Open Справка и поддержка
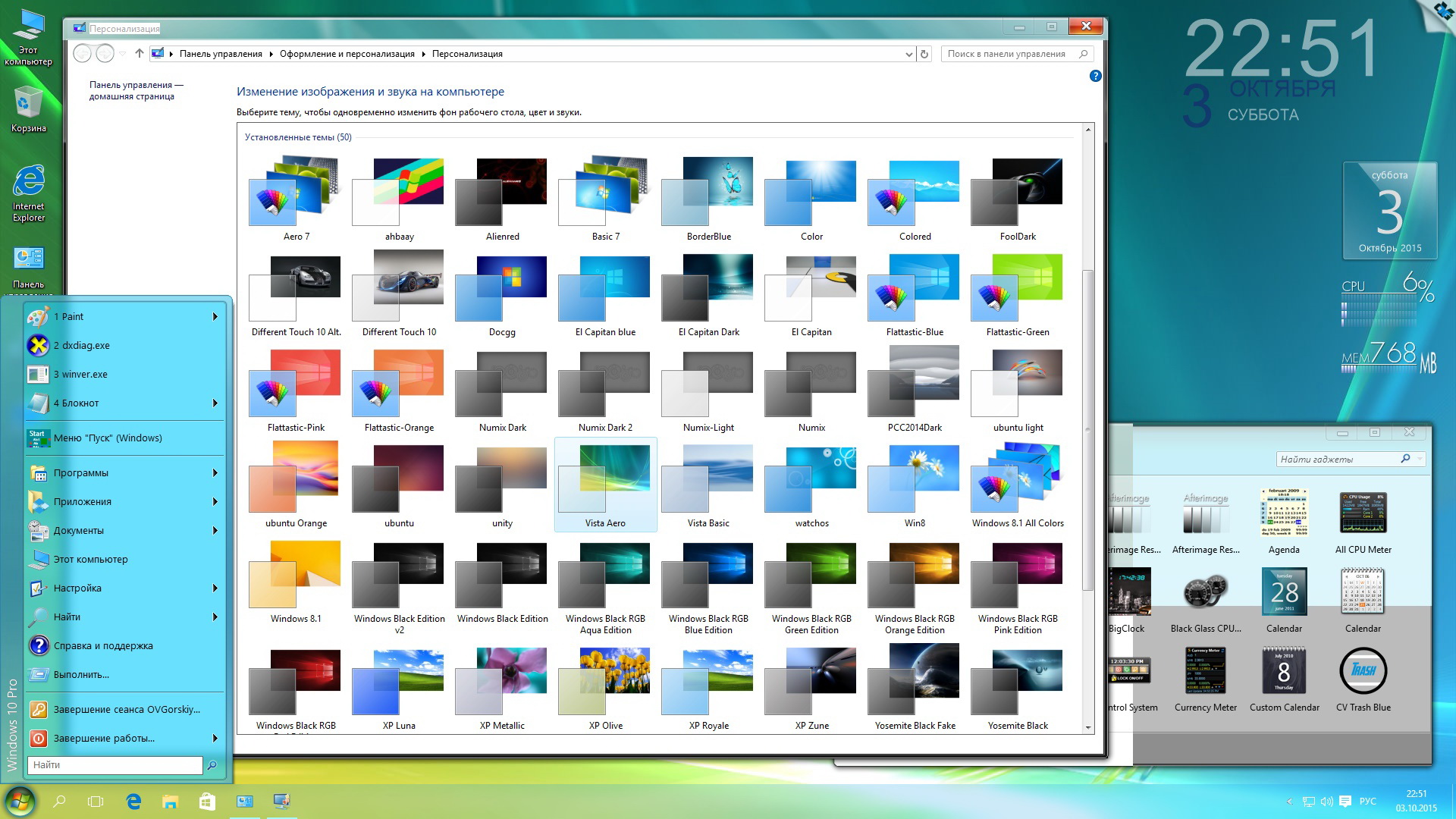Image resolution: width=1456 pixels, height=819 pixels. pyautogui.click(x=124, y=645)
